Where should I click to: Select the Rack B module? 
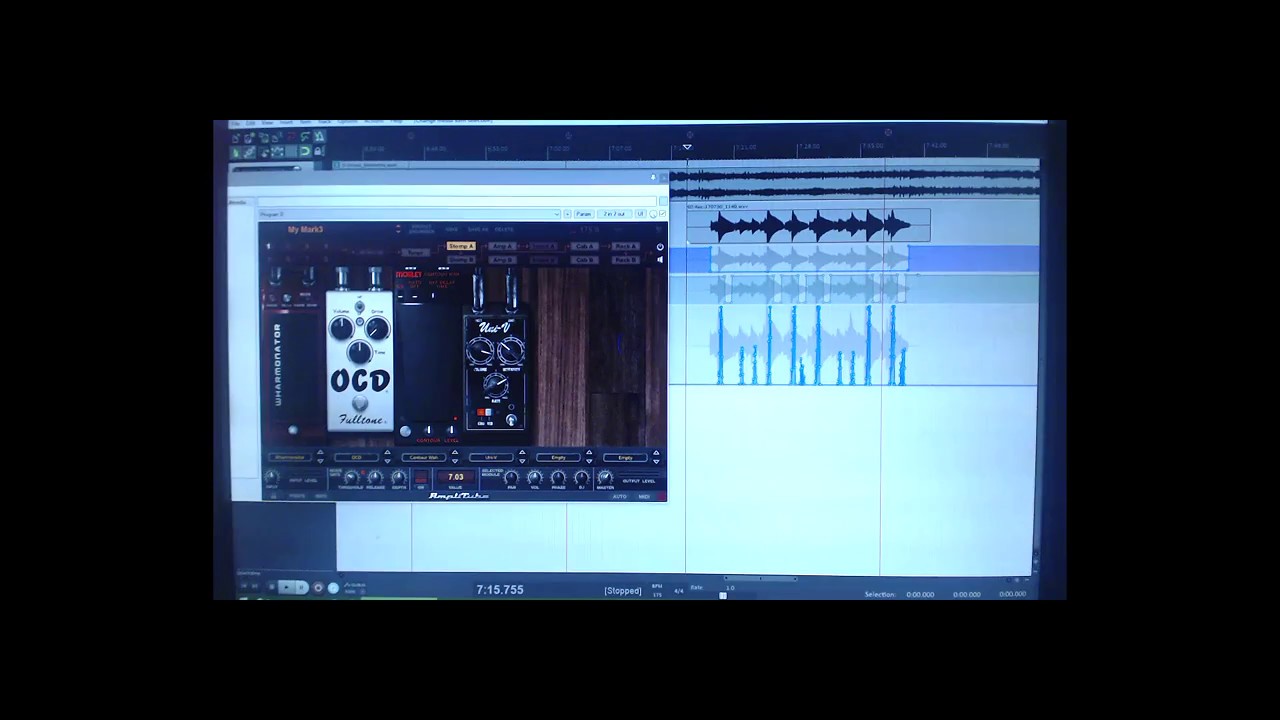(626, 260)
